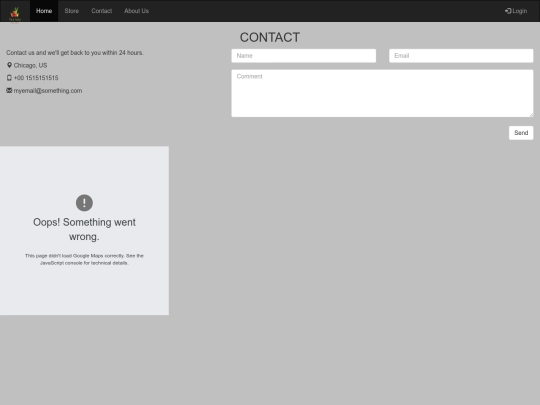Click 'Contact us and we'll get back' text
The image size is (540, 405).
(75, 53)
